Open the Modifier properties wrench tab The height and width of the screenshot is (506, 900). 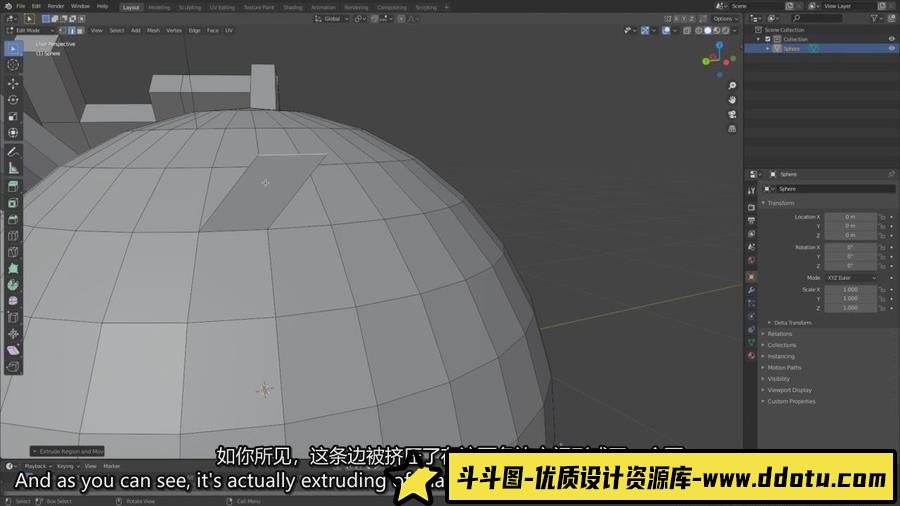(751, 290)
